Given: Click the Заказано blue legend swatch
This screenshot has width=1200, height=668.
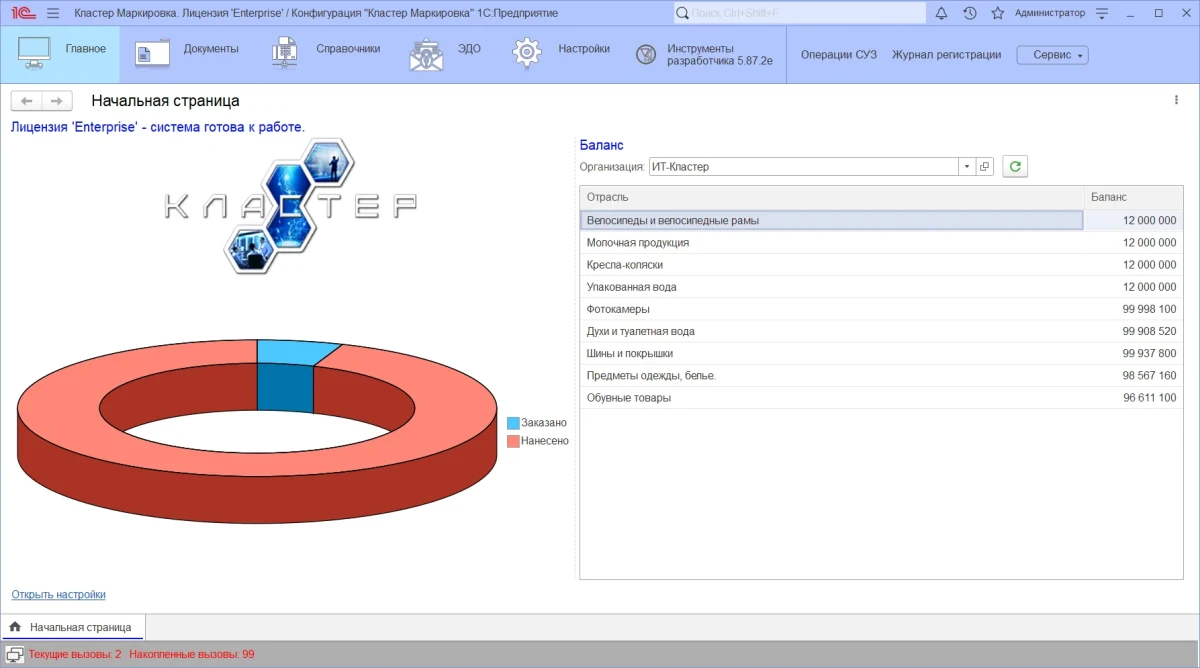Looking at the screenshot, I should pos(513,423).
